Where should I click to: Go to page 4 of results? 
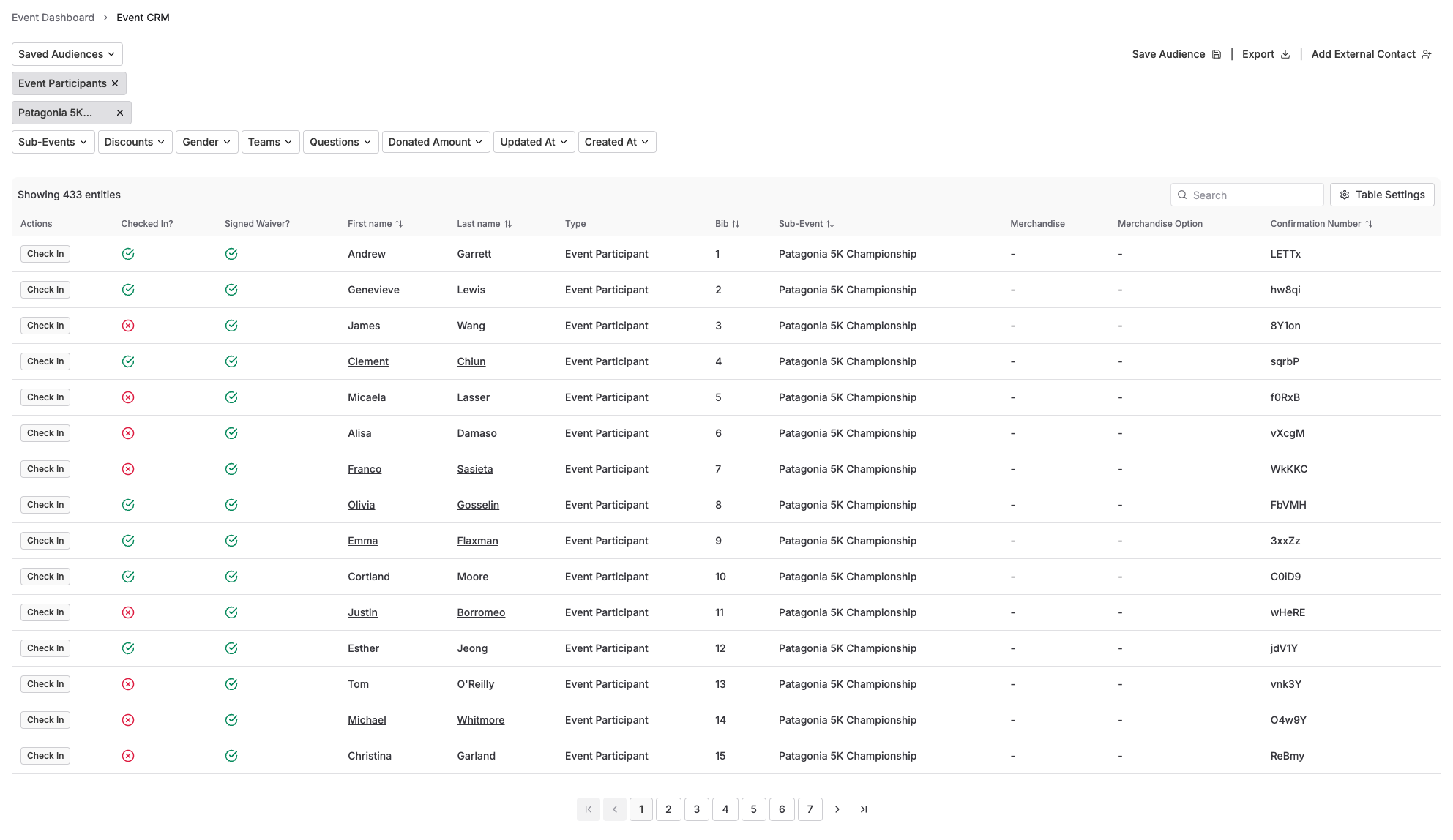(x=725, y=809)
